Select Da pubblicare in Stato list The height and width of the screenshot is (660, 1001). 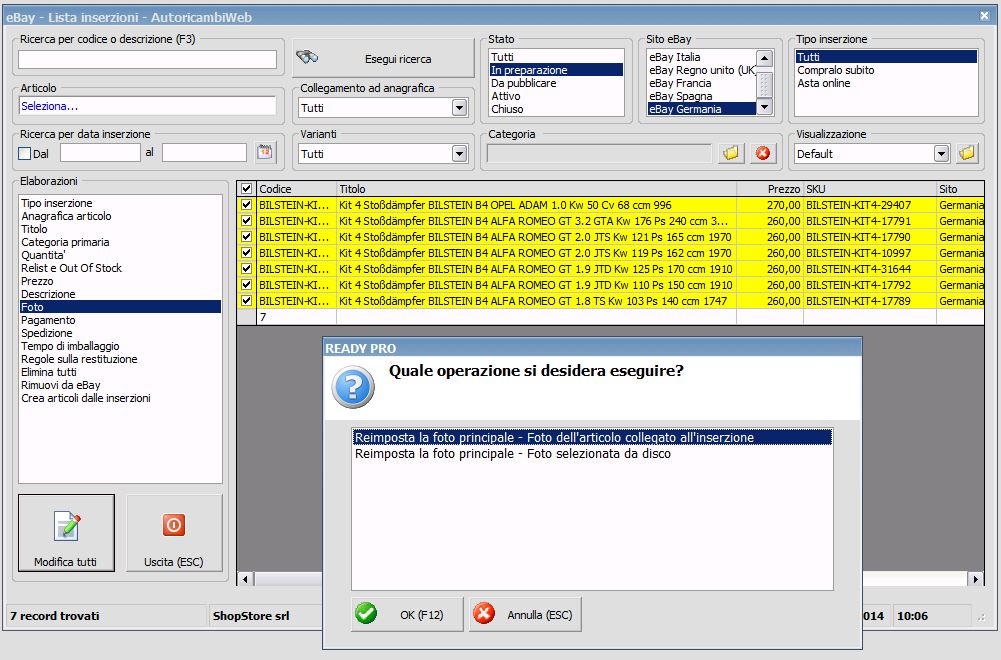tap(556, 83)
